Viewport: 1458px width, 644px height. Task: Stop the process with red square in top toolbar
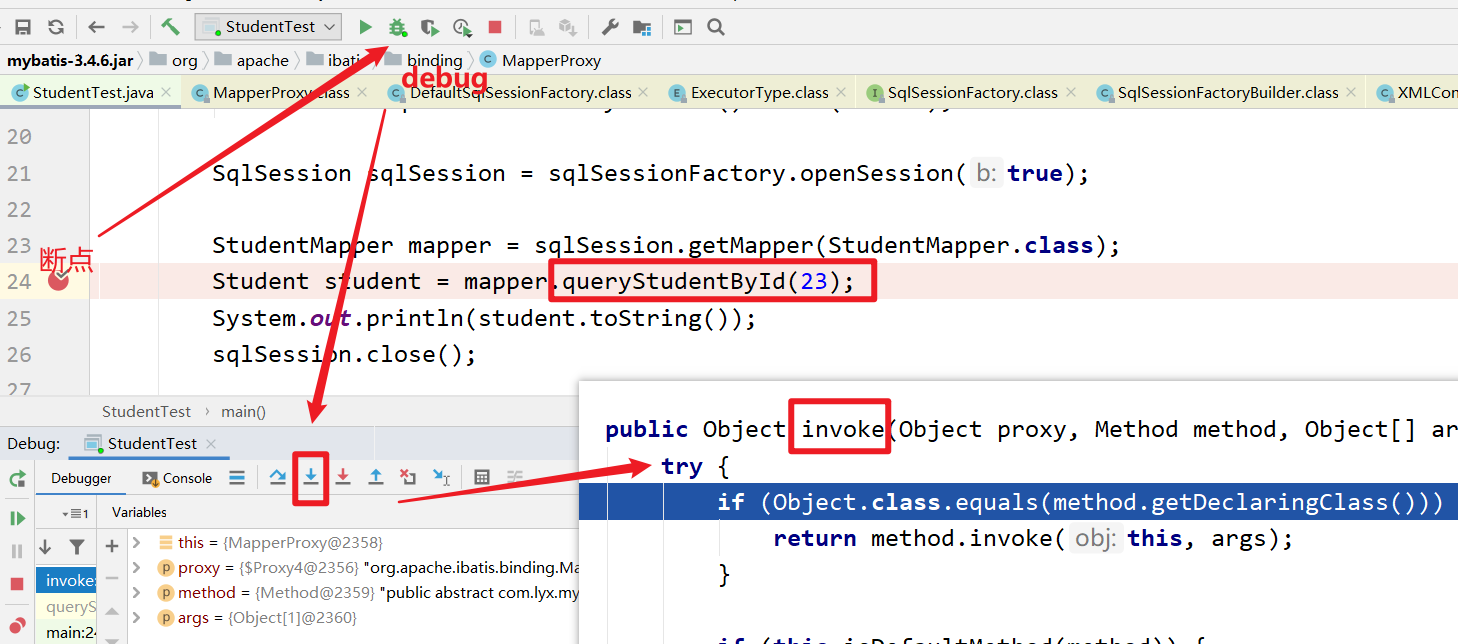pos(495,27)
